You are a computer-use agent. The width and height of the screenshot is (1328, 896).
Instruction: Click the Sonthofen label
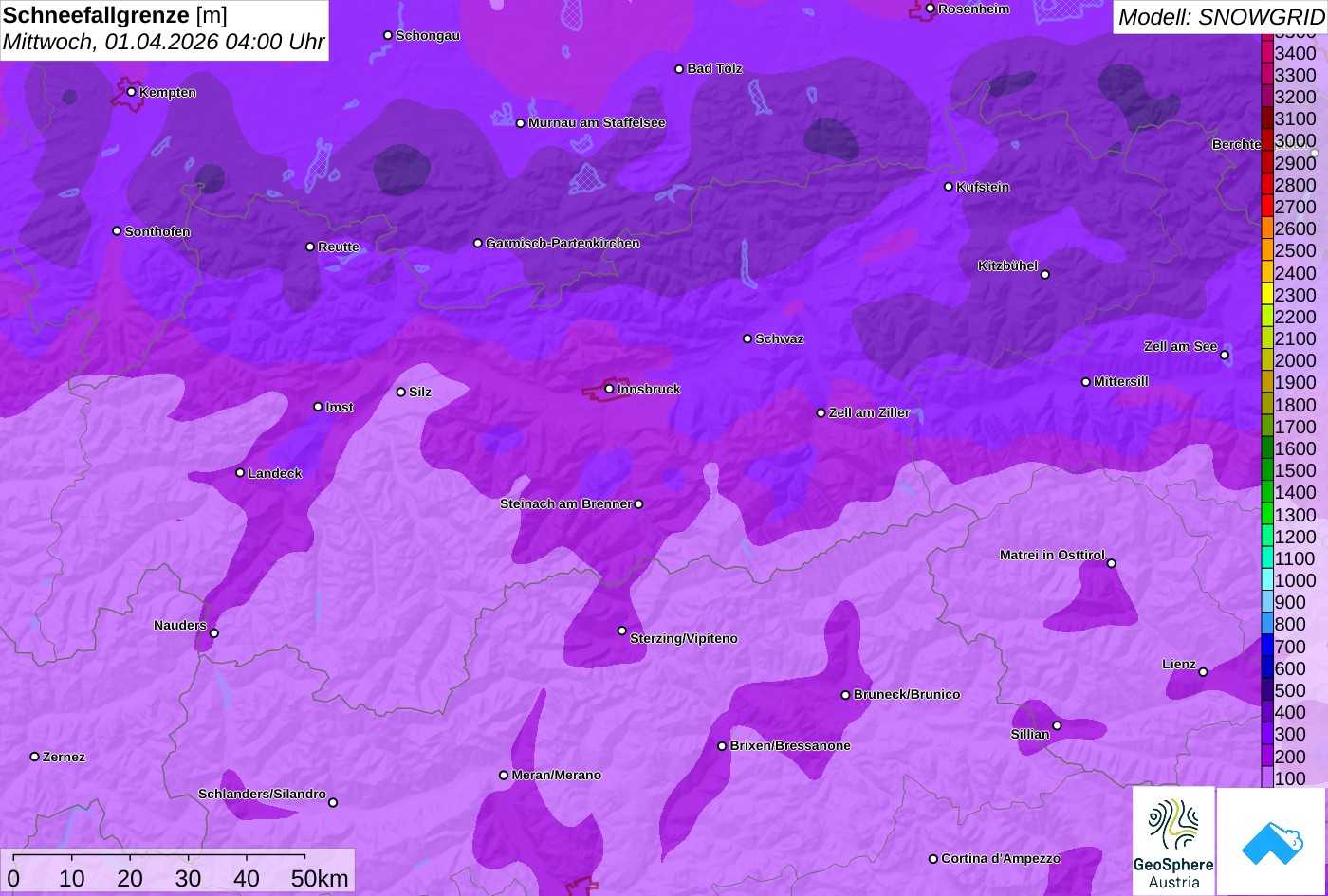(157, 232)
